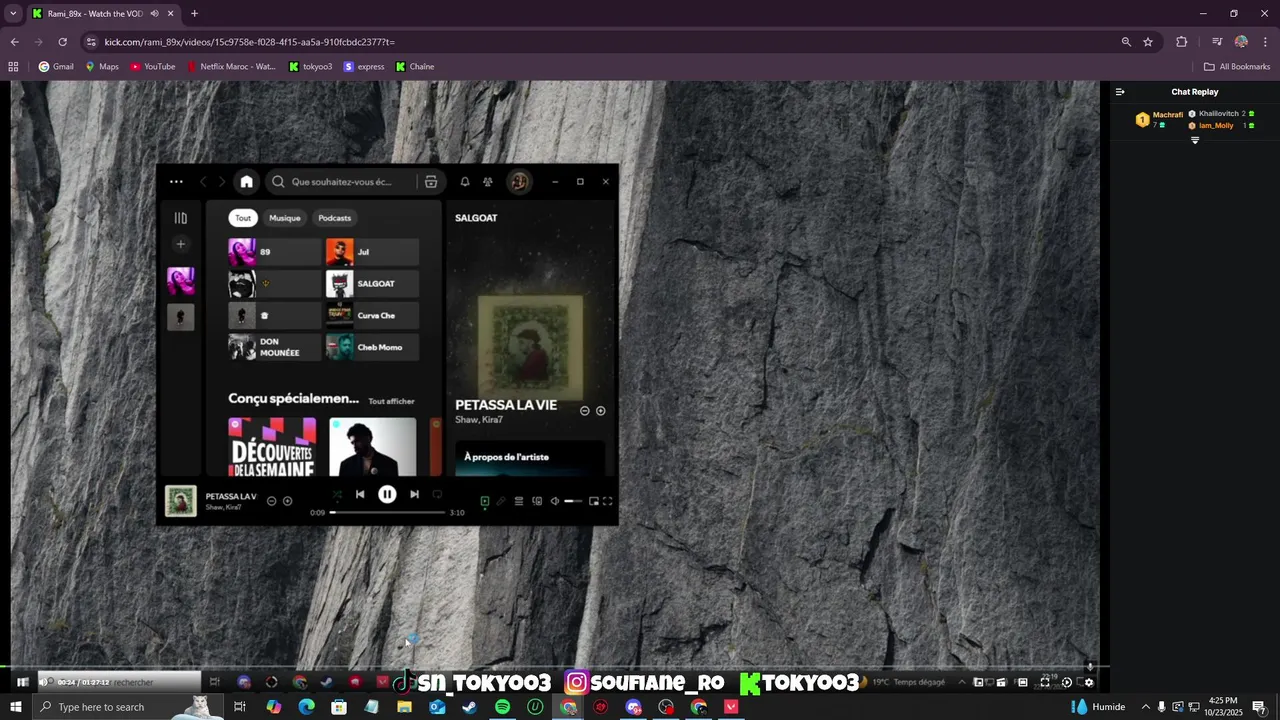Open Spotify profile avatar menu
Viewport: 1280px width, 720px height.
point(519,182)
